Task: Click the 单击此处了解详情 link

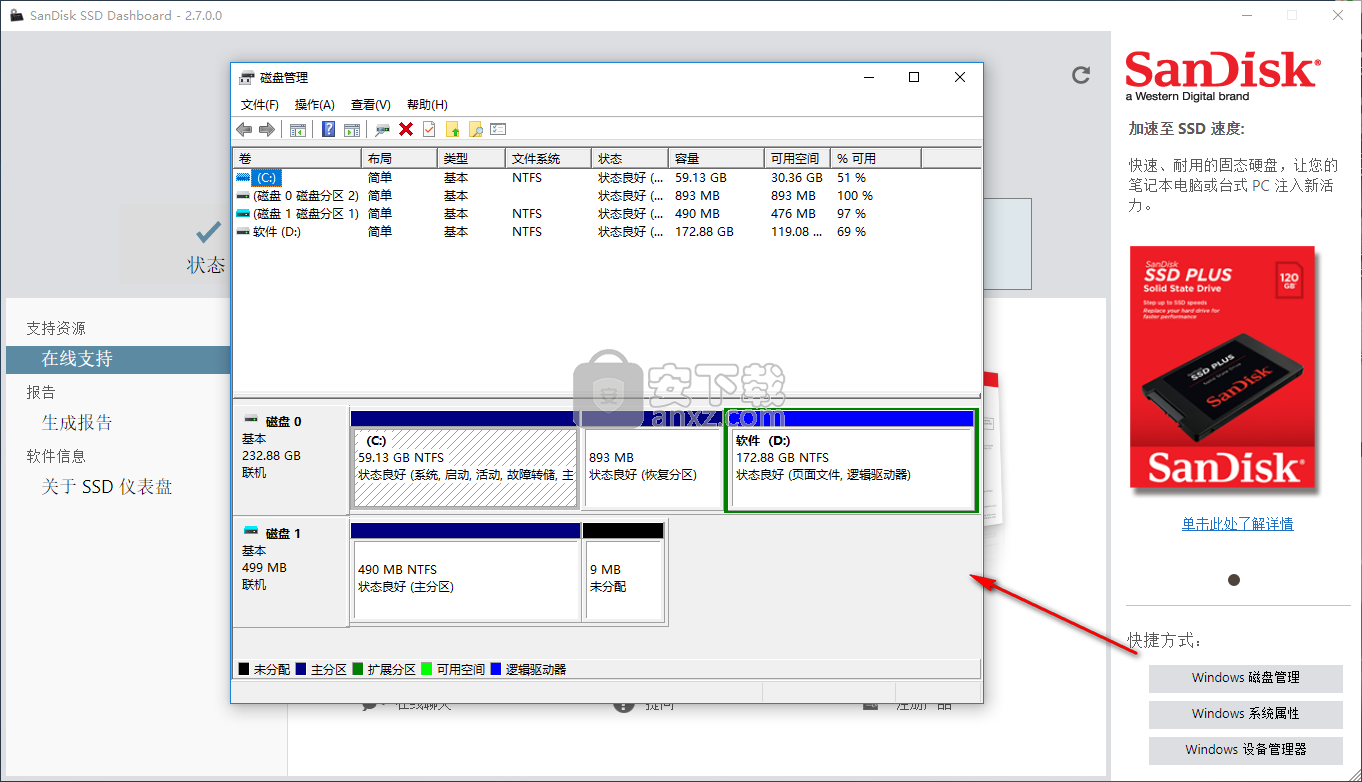Action: click(1237, 524)
